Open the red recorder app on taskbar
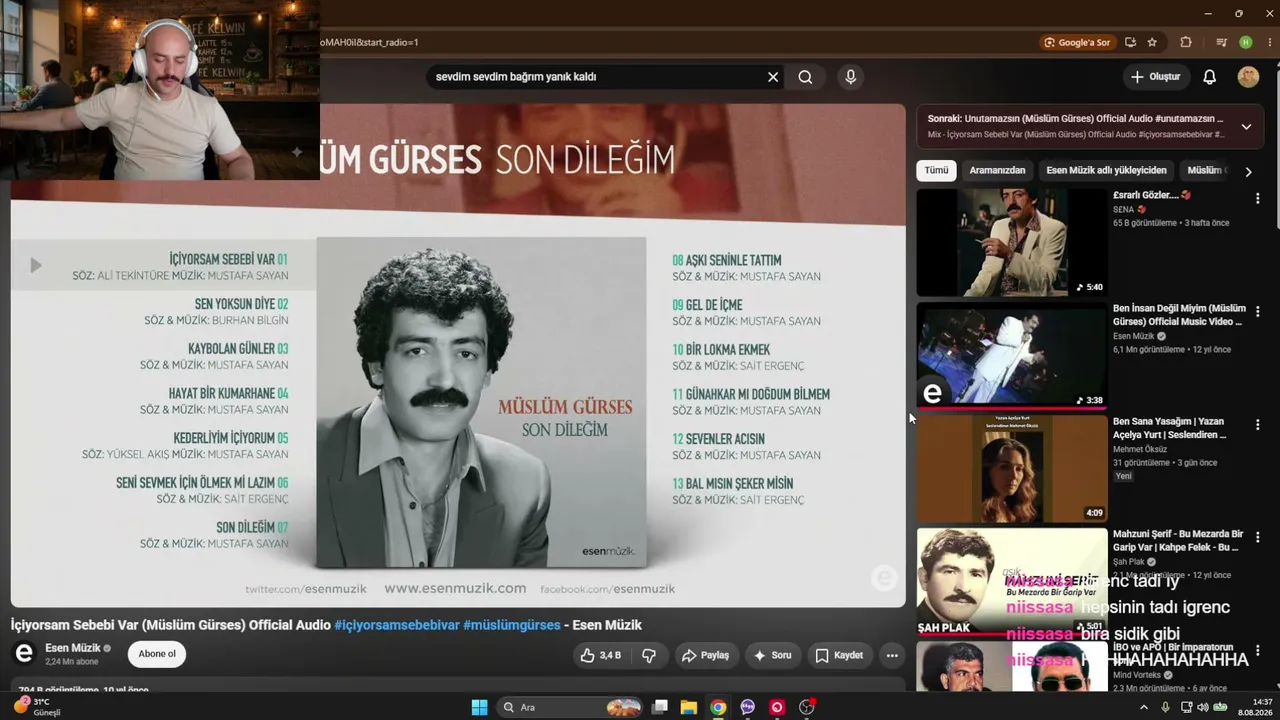1280x720 pixels. coord(777,707)
